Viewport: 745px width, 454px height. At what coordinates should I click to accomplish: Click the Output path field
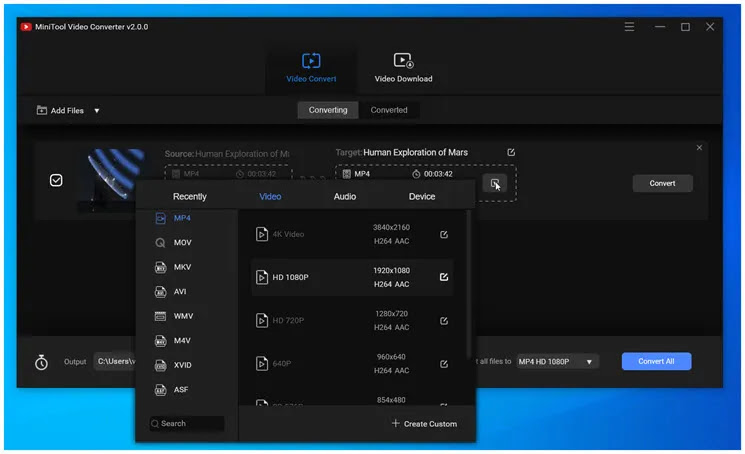(115, 362)
